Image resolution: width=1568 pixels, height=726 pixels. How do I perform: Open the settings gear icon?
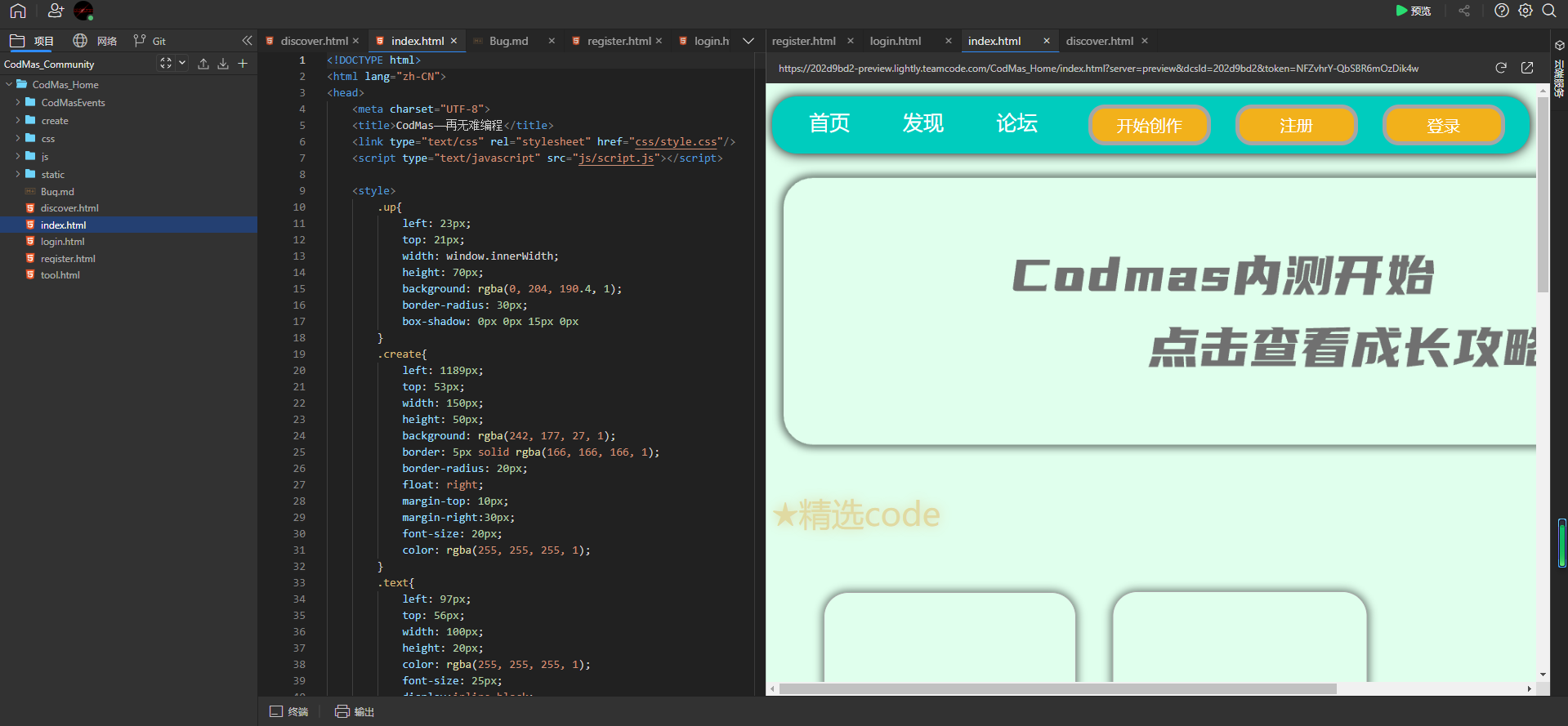(x=1526, y=11)
